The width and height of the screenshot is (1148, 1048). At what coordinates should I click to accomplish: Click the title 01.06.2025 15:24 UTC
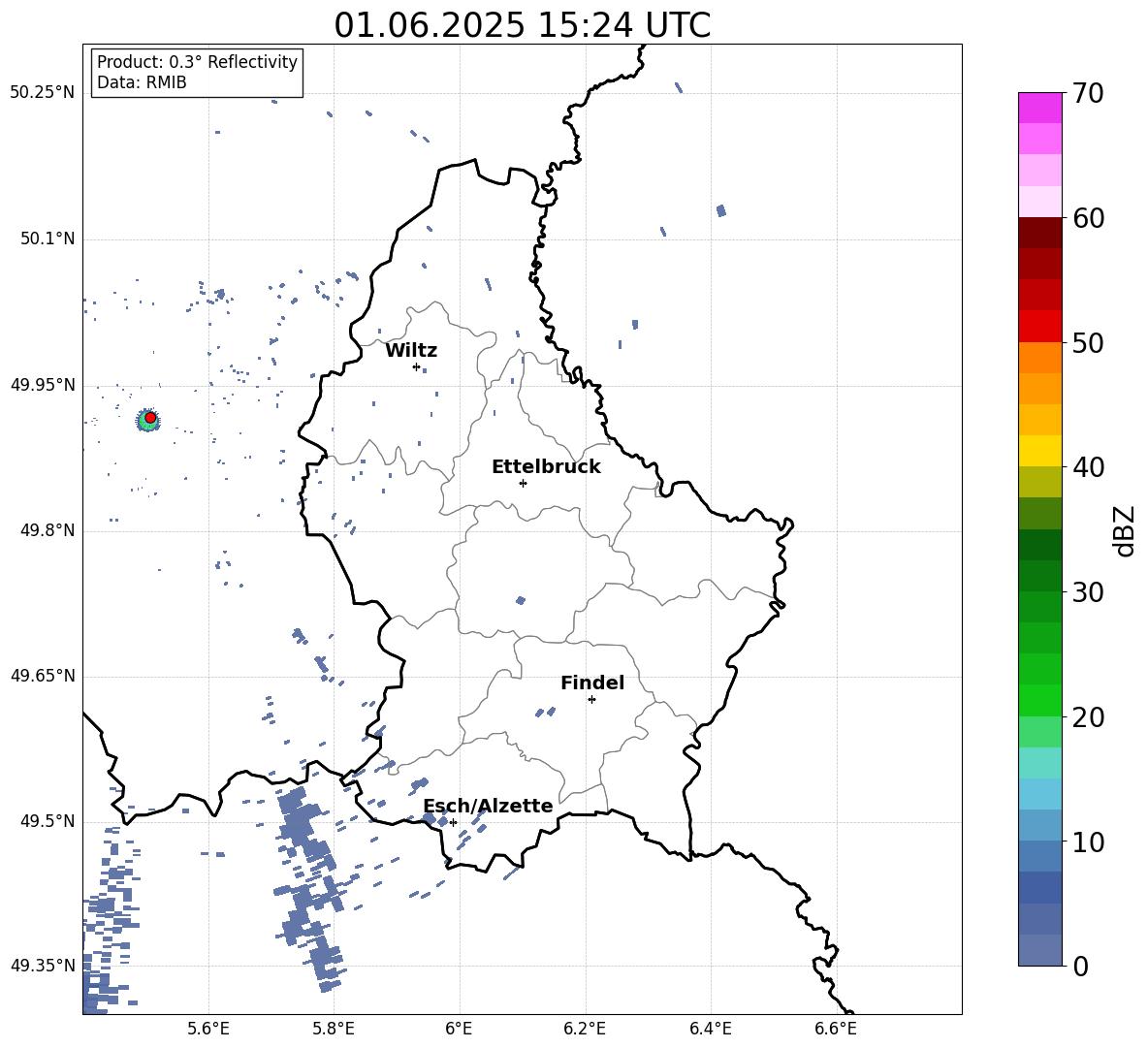point(522,25)
